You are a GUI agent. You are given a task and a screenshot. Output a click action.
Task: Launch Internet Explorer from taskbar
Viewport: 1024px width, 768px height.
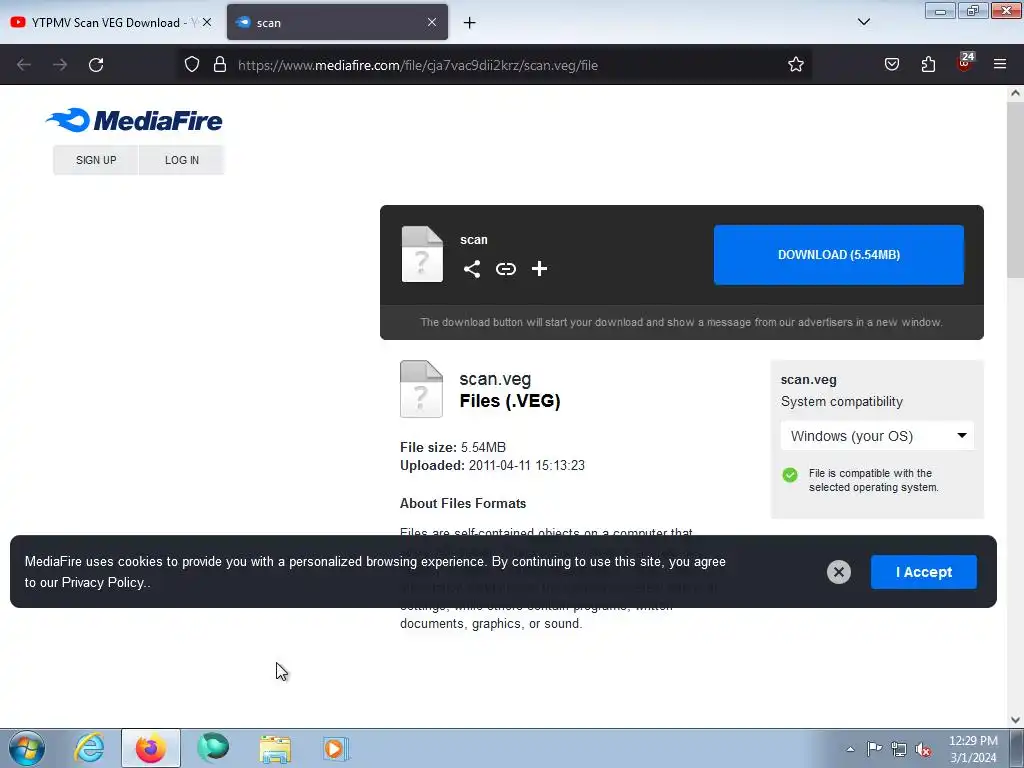point(89,748)
